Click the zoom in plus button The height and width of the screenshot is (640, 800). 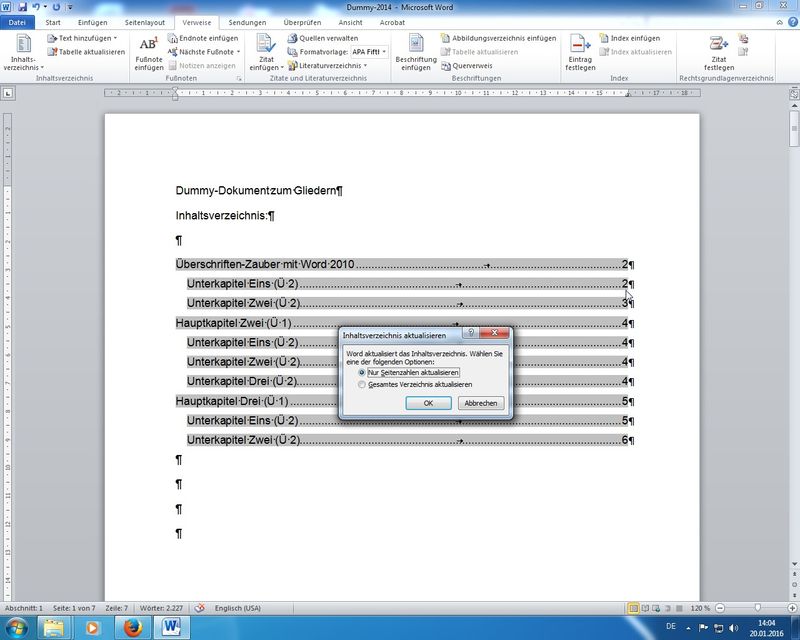(792, 608)
